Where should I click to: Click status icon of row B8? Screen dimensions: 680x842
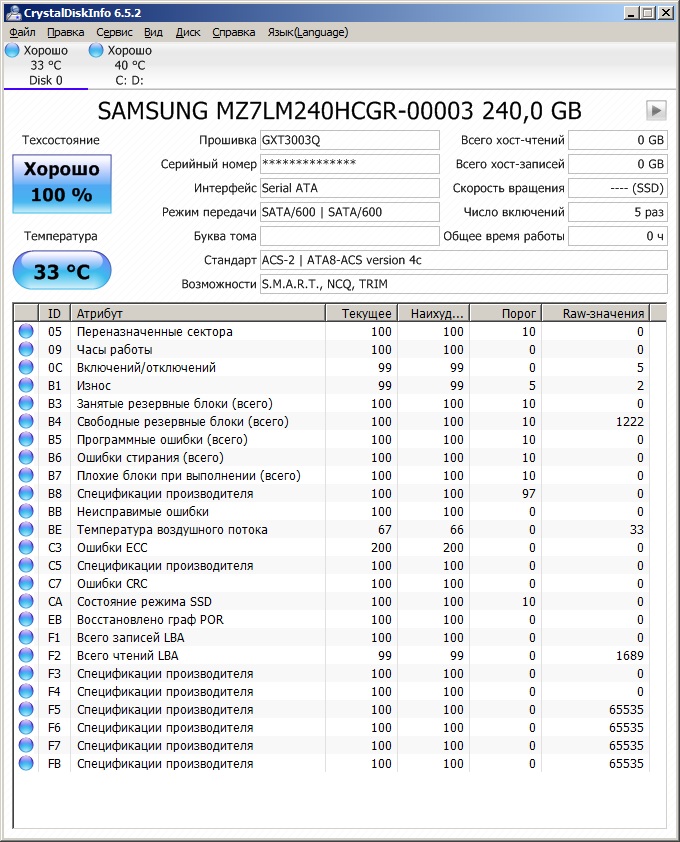pyautogui.click(x=26, y=493)
